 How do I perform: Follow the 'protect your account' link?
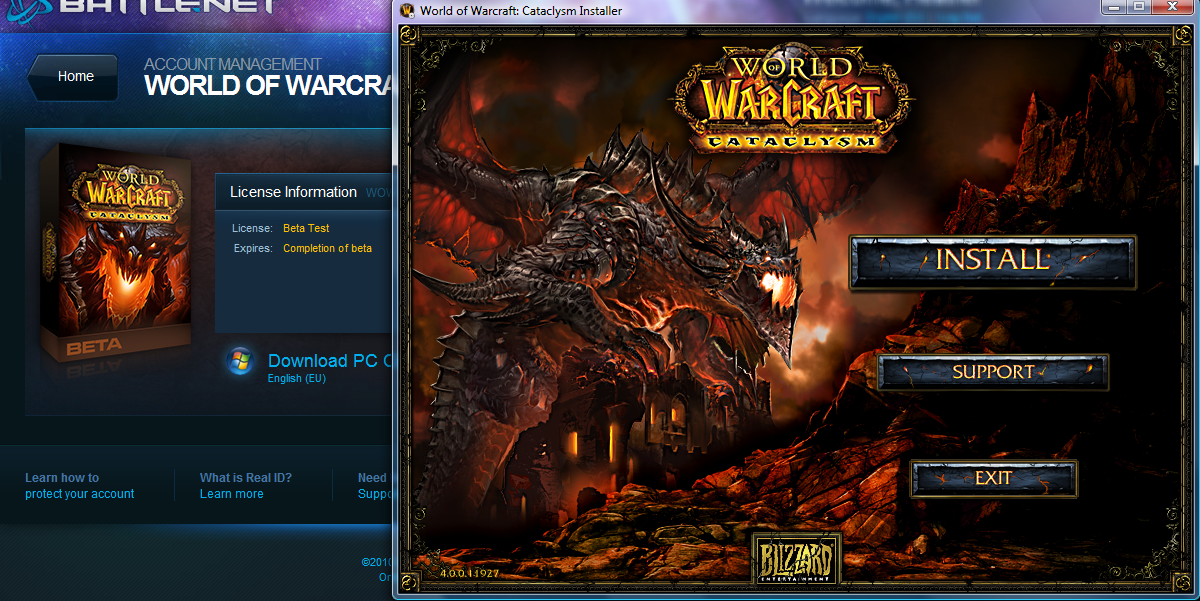(80, 494)
